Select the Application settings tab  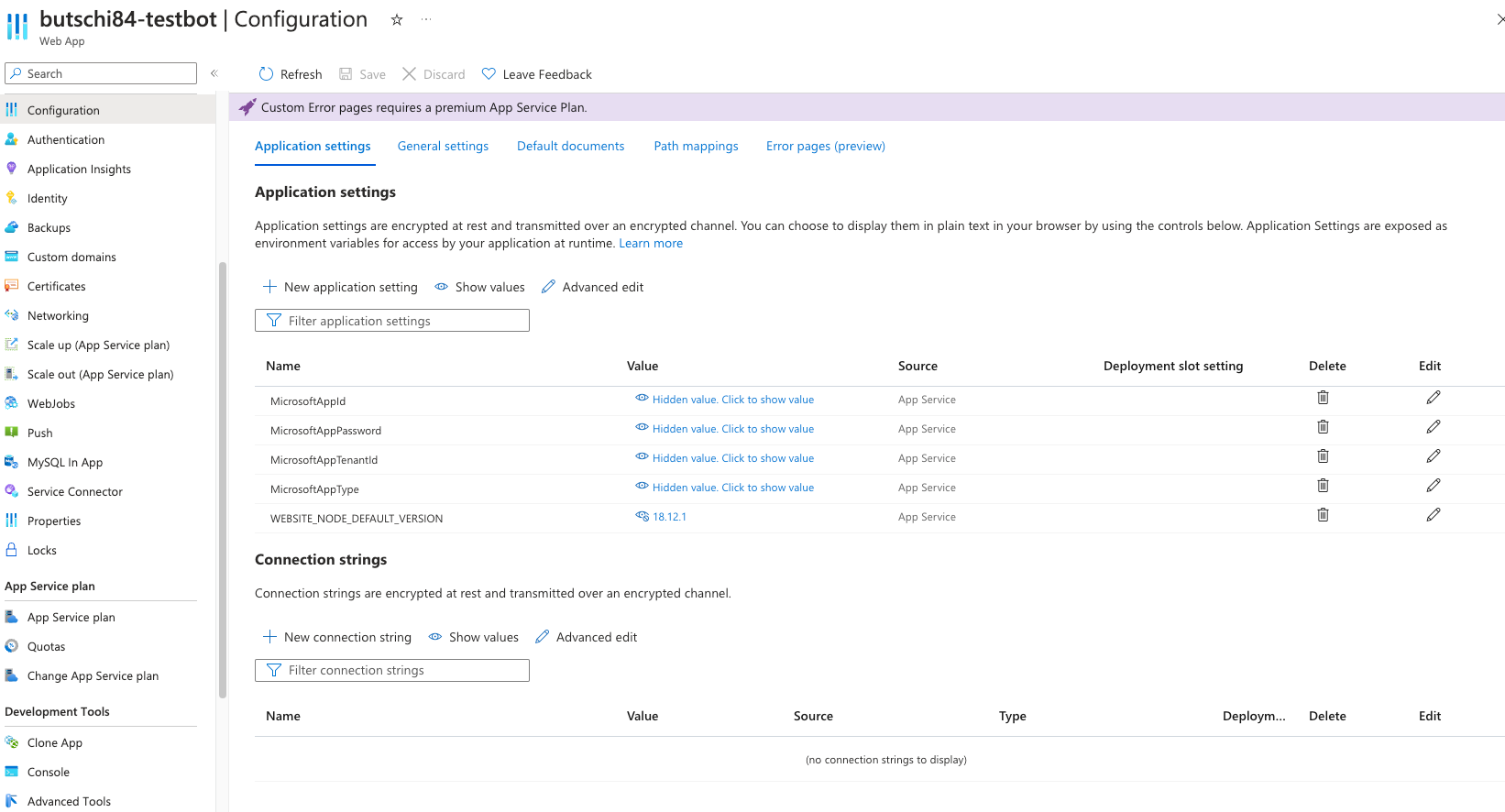tap(313, 146)
